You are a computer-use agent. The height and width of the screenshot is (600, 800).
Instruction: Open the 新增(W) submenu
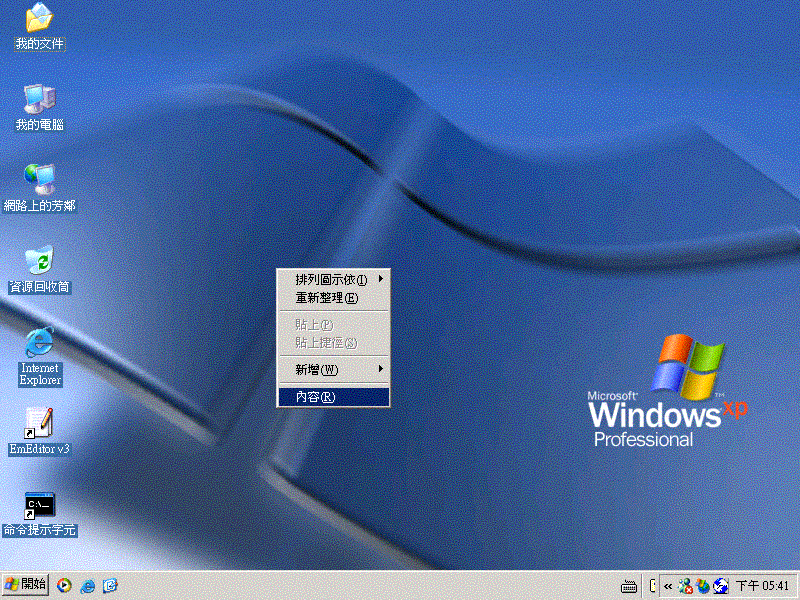334,369
